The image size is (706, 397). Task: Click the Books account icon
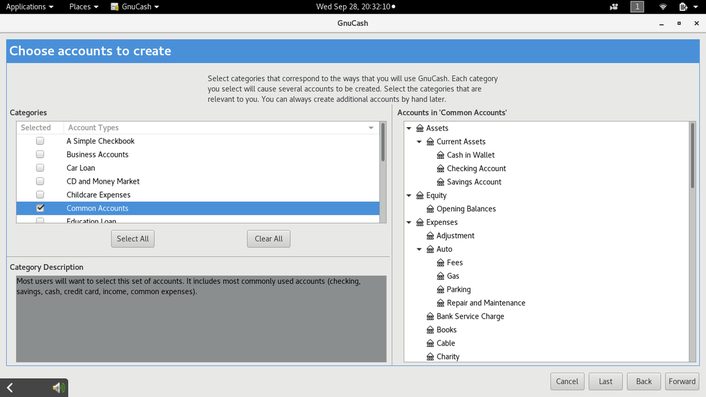click(x=430, y=330)
